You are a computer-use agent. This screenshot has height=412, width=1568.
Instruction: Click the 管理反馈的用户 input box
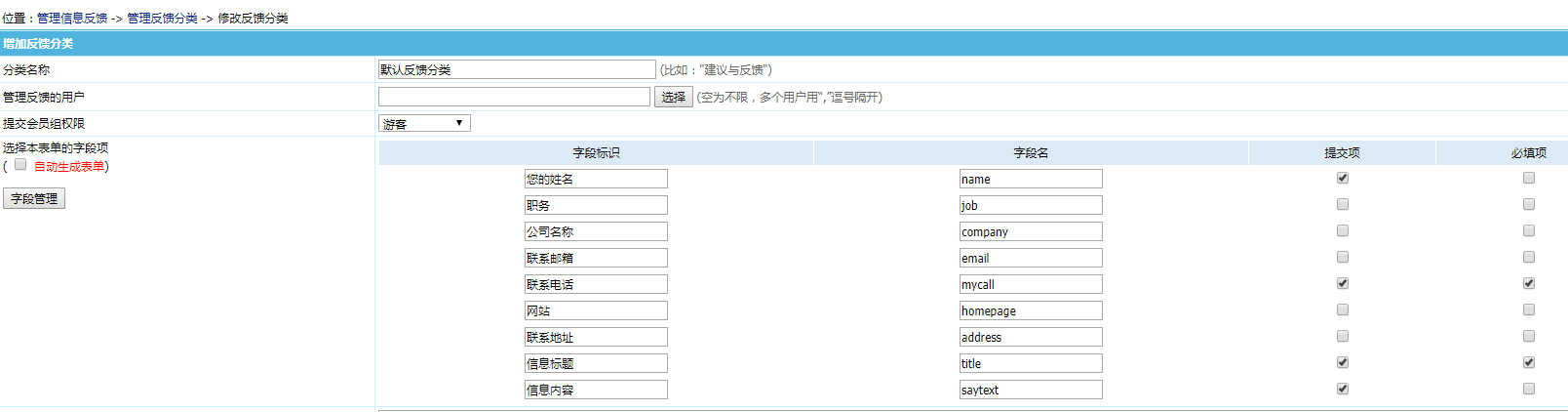coord(514,97)
